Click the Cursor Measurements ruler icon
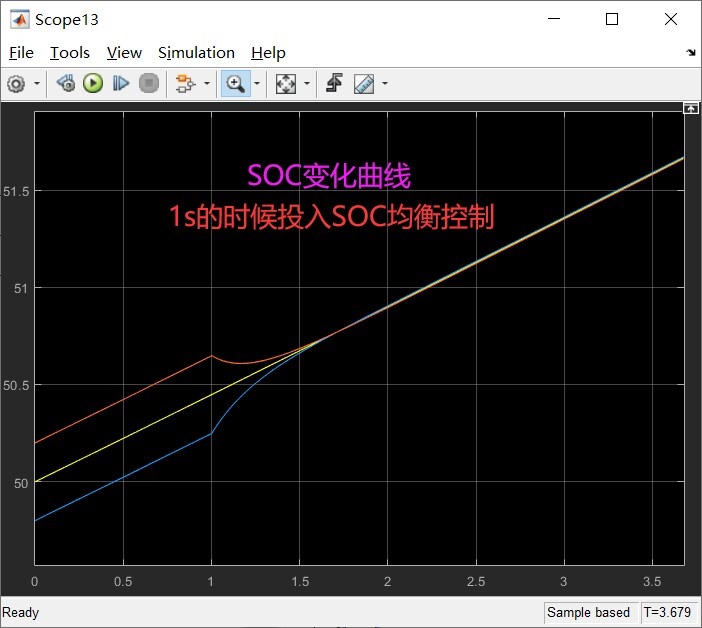 click(x=364, y=83)
